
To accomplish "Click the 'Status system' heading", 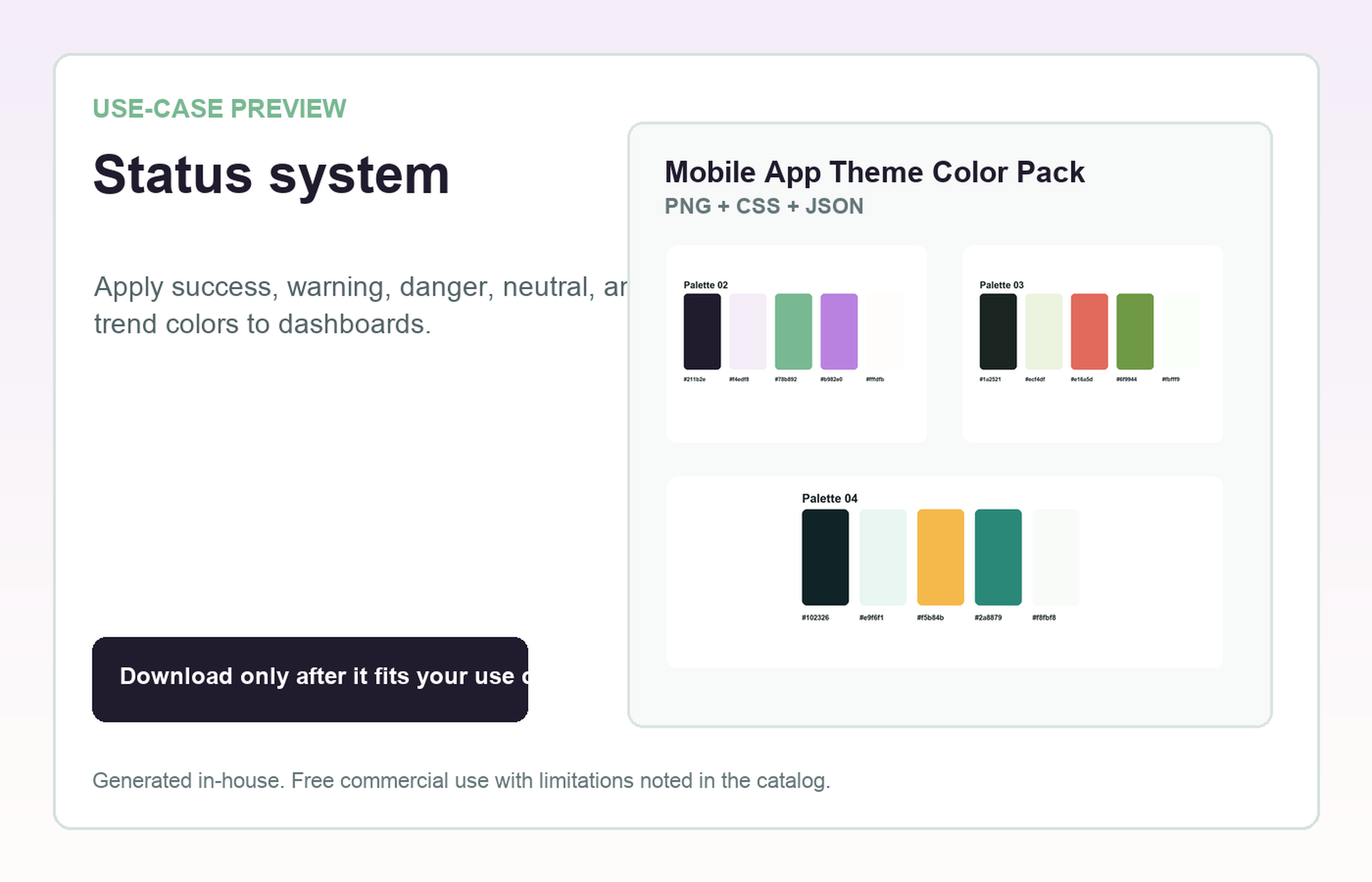I will point(271,176).
